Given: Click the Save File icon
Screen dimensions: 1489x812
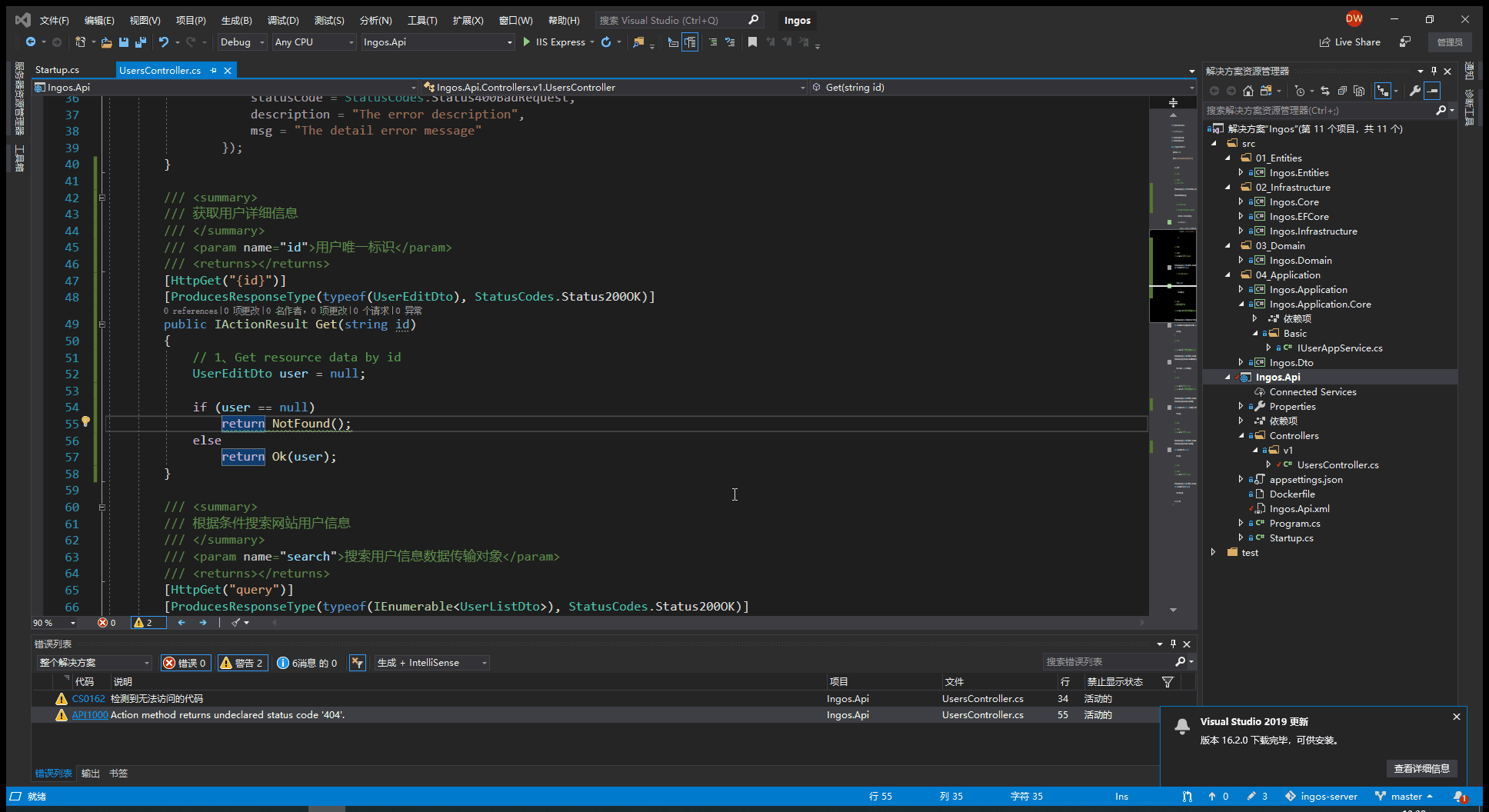Looking at the screenshot, I should (x=123, y=42).
